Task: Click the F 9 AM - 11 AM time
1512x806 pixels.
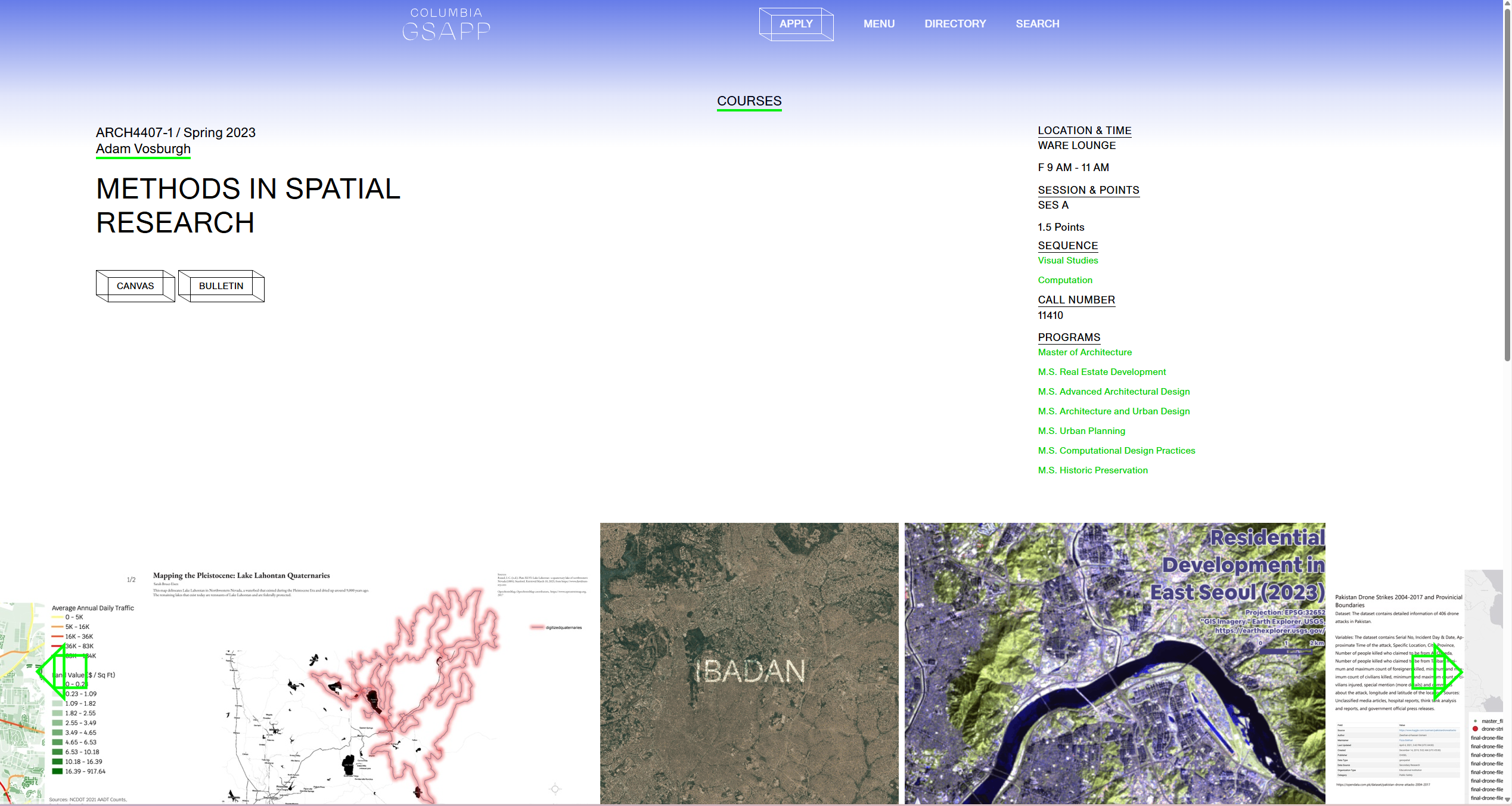Action: pos(1073,168)
